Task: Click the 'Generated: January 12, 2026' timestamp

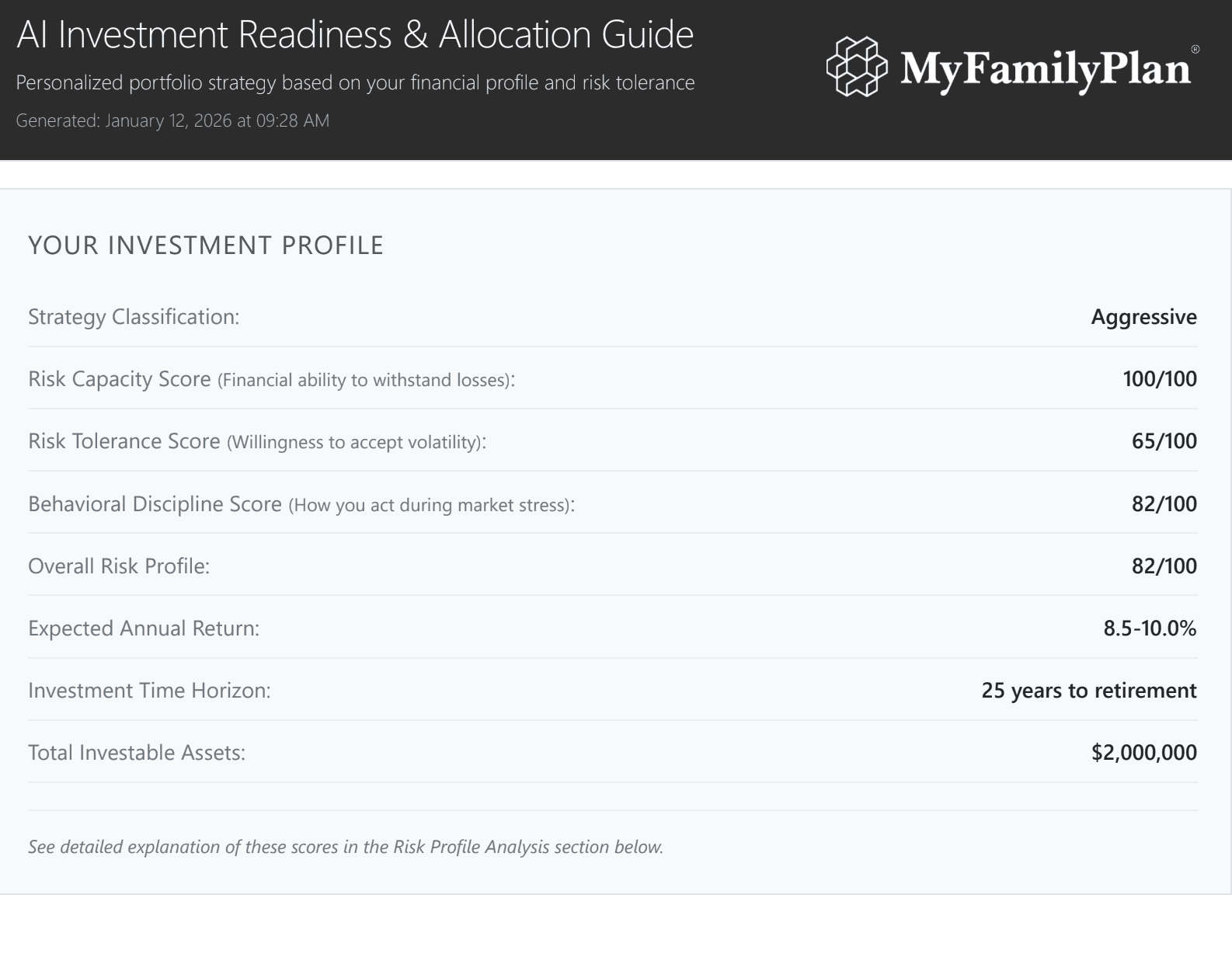Action: (172, 120)
